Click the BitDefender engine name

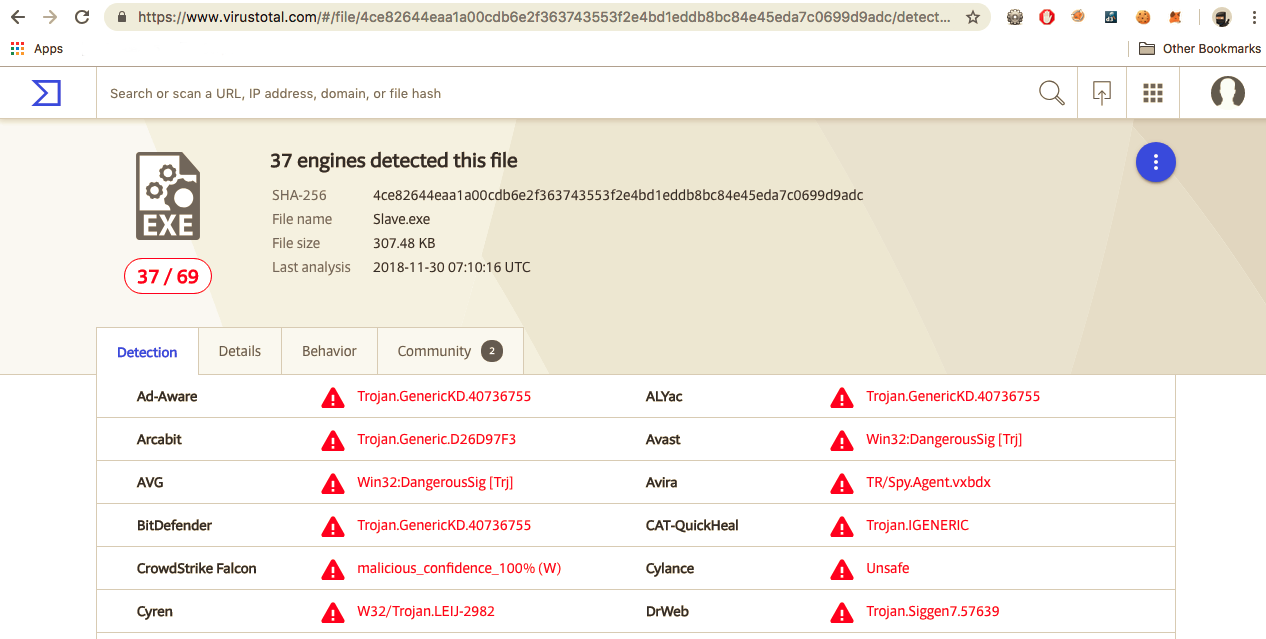pos(175,525)
